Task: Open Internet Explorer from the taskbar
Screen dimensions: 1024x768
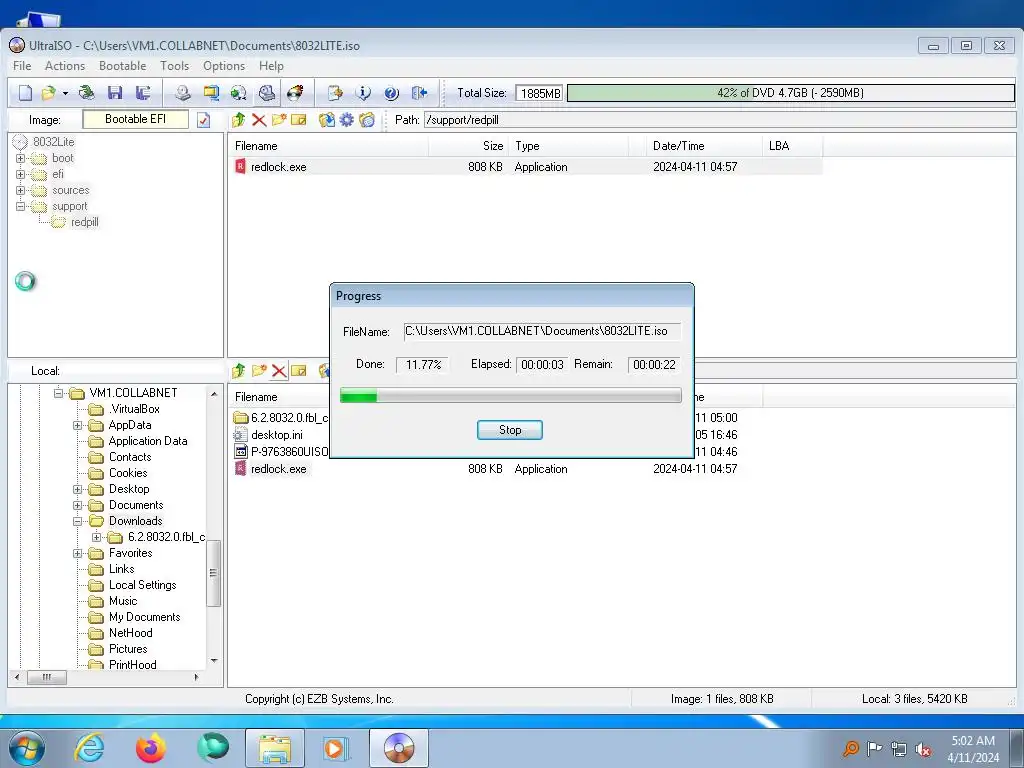Action: click(x=89, y=748)
